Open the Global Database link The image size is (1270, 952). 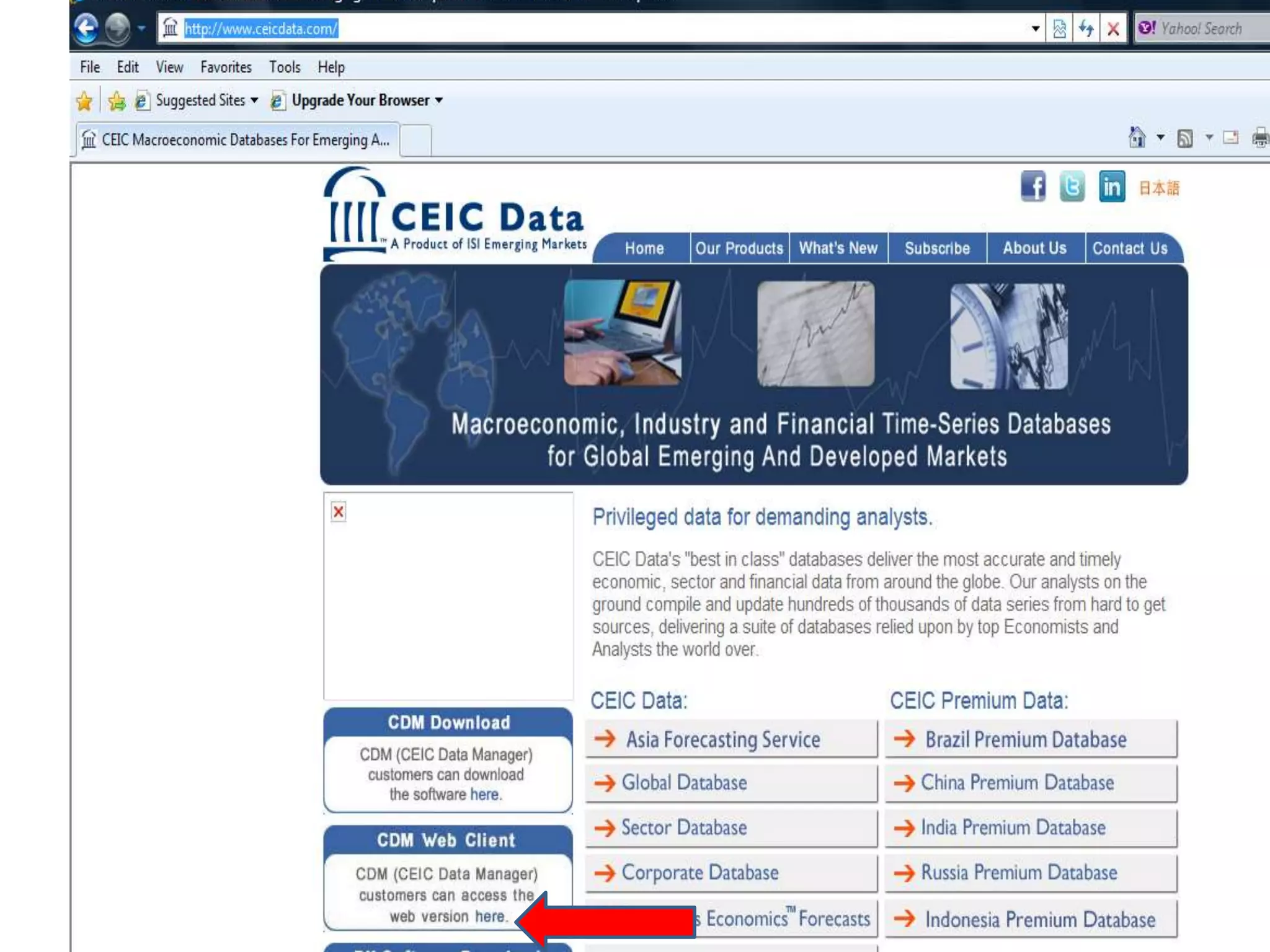coord(684,783)
